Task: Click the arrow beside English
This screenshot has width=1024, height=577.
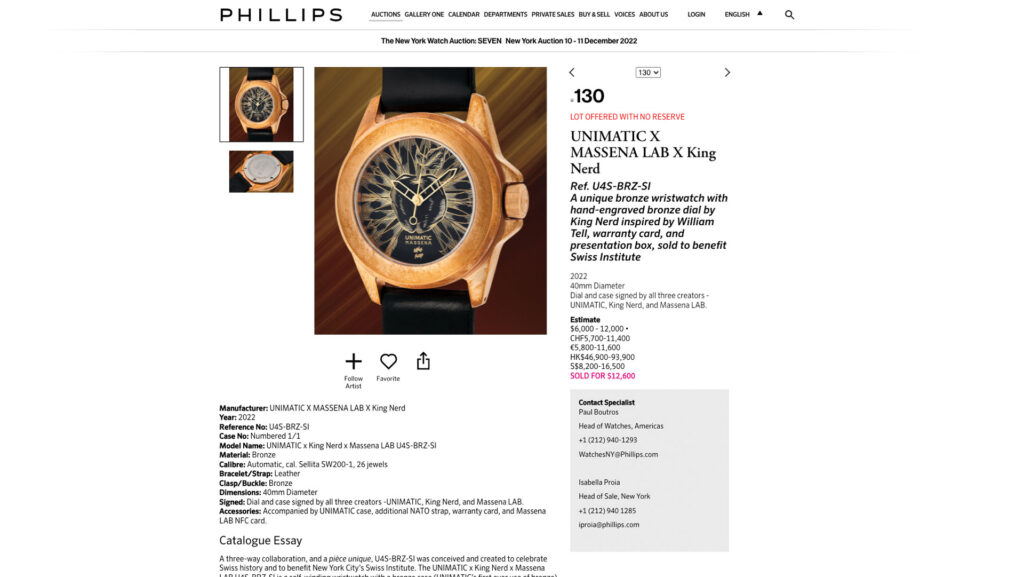Action: [x=760, y=13]
